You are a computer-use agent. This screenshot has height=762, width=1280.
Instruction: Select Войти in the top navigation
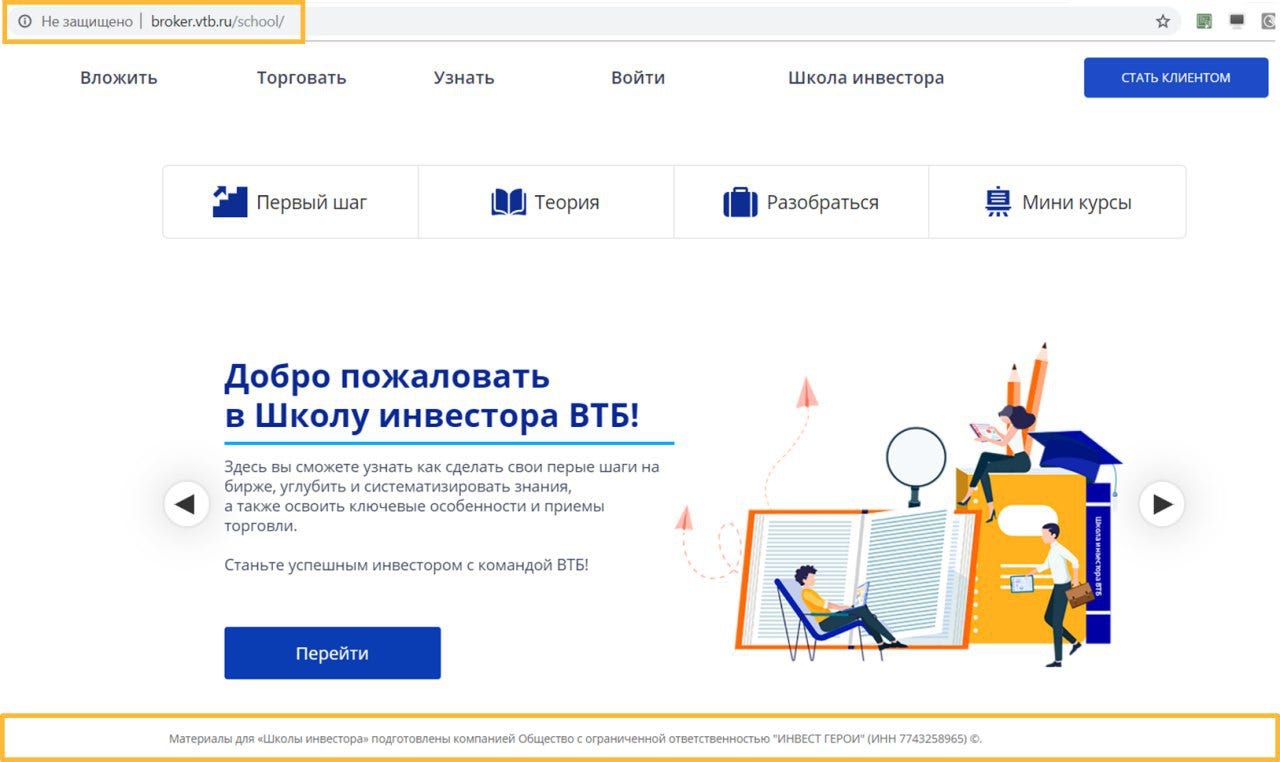point(638,78)
